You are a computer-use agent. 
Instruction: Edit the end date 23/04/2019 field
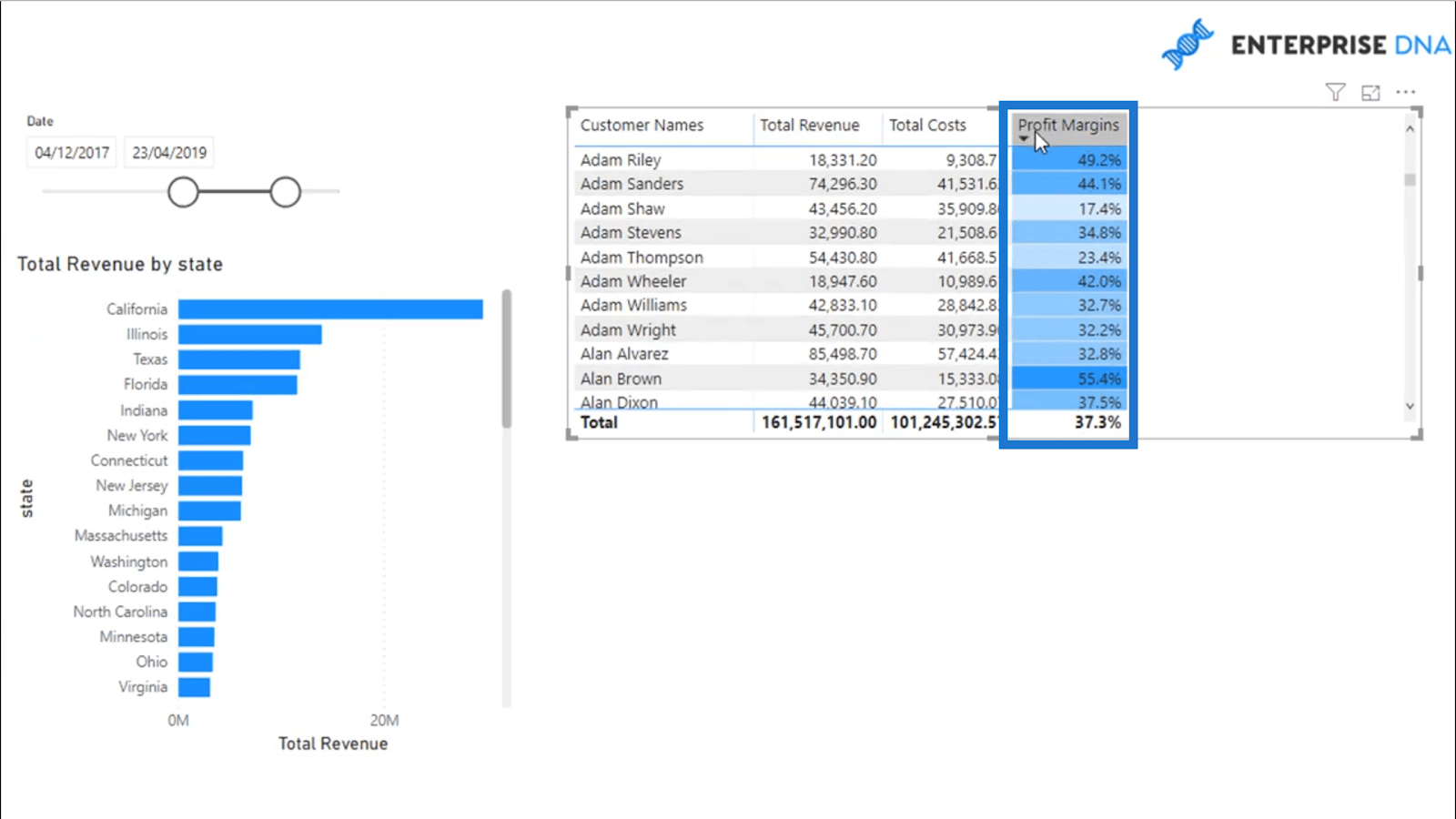tap(169, 153)
